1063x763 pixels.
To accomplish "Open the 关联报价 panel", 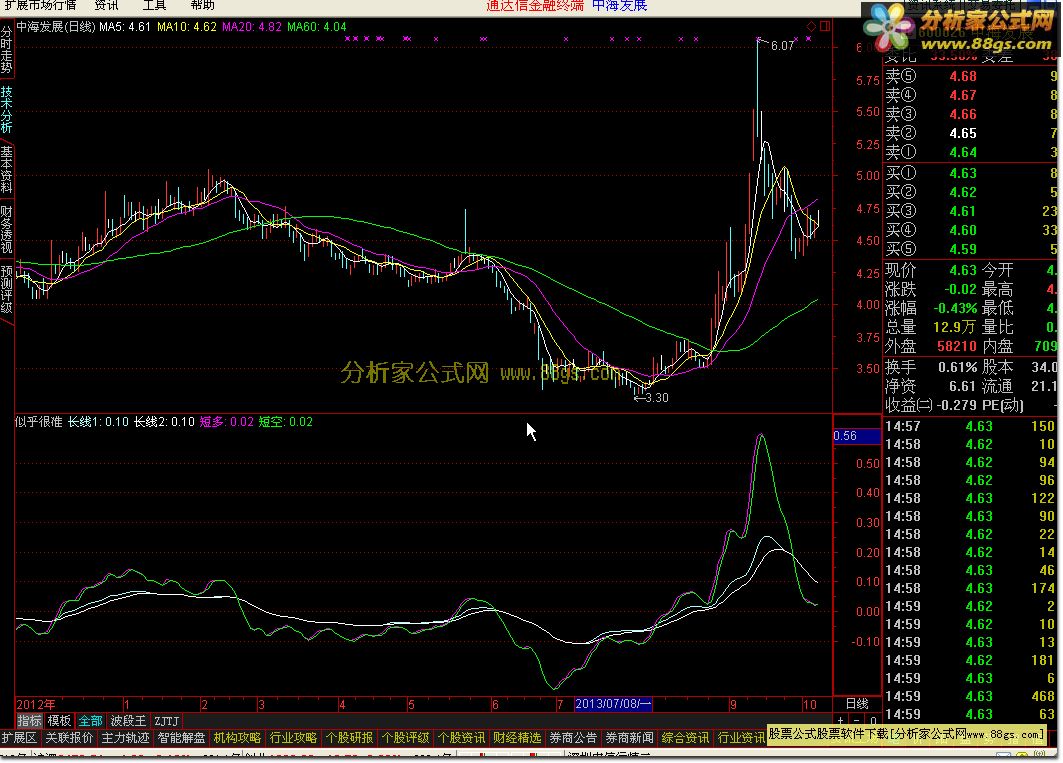I will 69,737.
